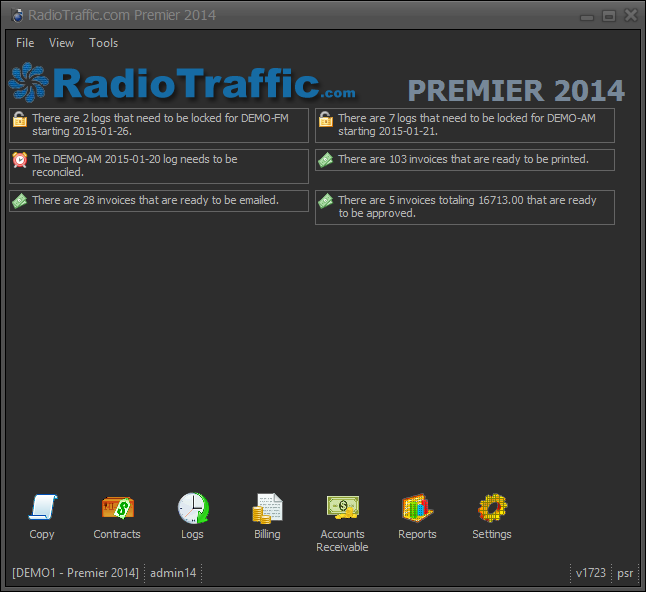Open the Contracts module icon
Viewport: 646px width, 592px height.
118,508
